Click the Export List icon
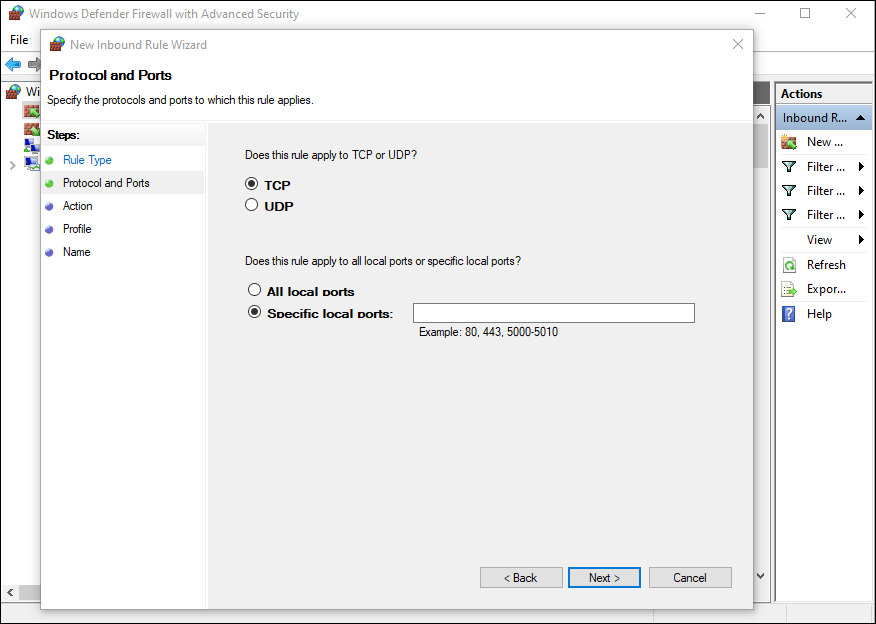Viewport: 876px width, 624px height. pos(789,289)
